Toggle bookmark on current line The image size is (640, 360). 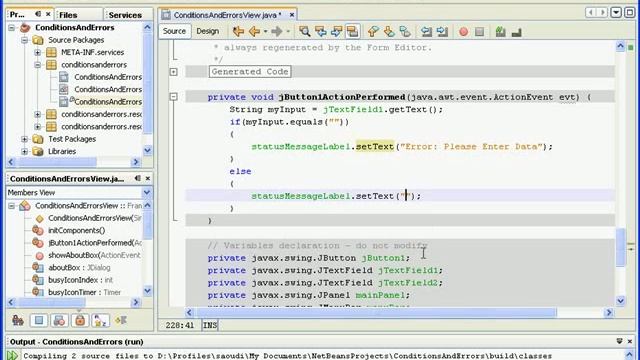tap(405, 31)
